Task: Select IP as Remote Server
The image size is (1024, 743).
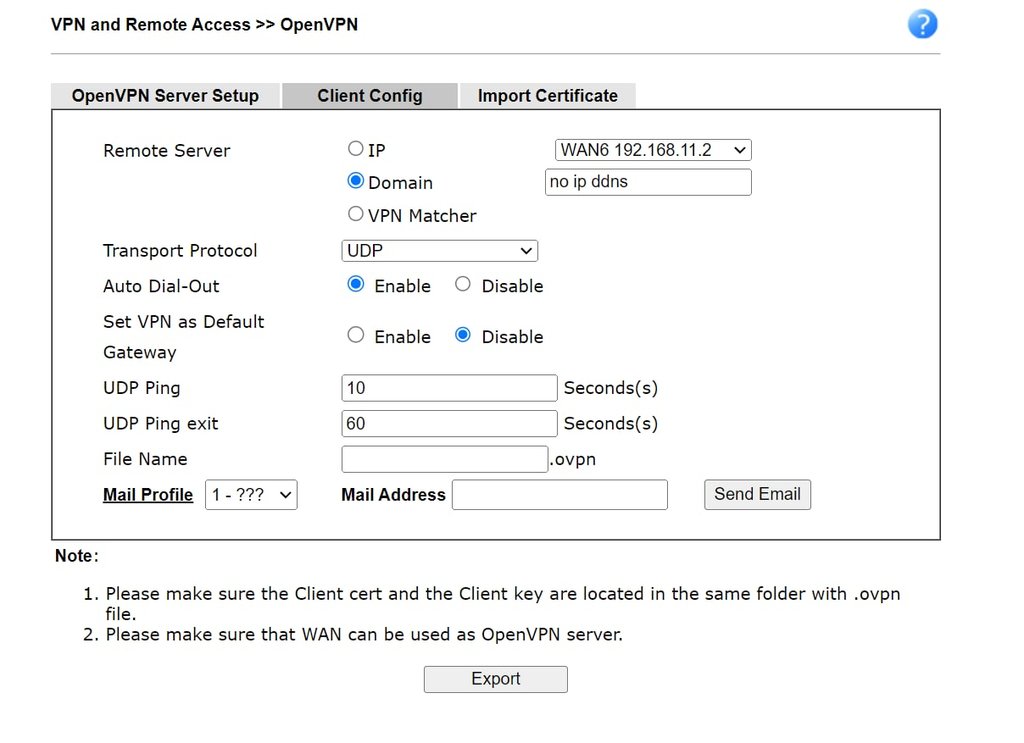Action: [x=355, y=149]
